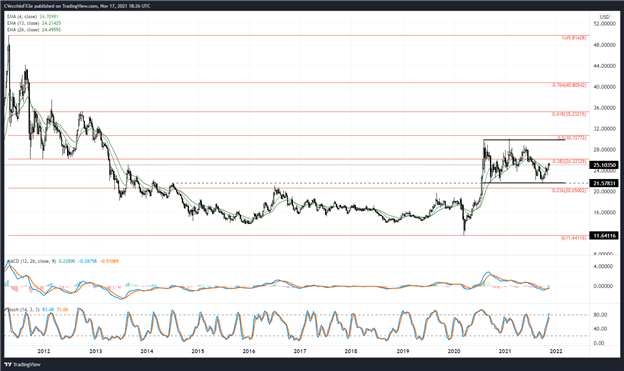Click the 25.10350 current price label

[604, 165]
